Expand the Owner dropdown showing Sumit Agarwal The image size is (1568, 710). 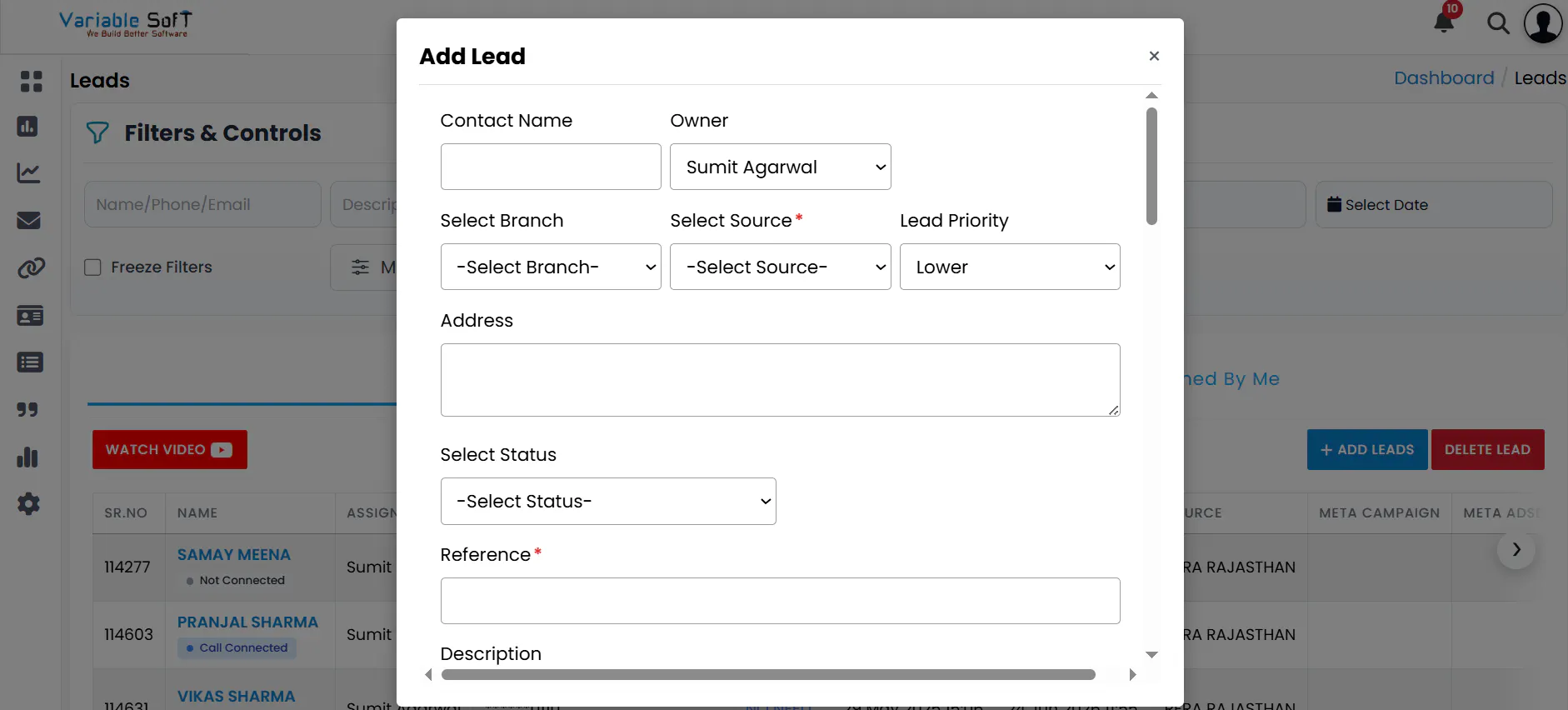click(x=781, y=167)
